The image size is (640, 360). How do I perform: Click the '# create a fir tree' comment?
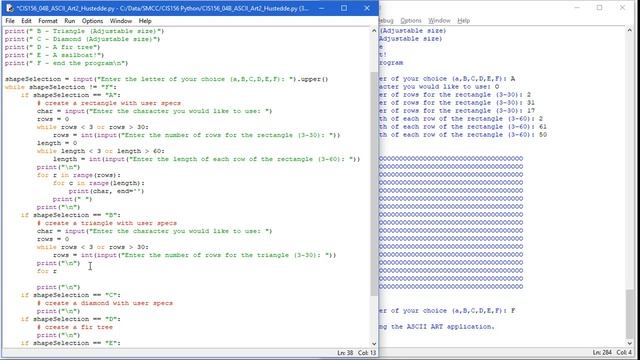[75, 327]
